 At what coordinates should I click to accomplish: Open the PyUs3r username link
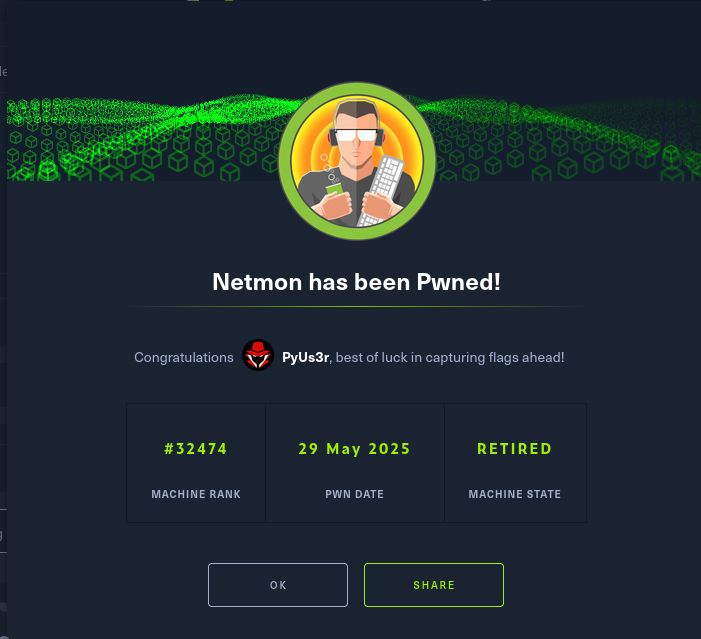coord(305,357)
